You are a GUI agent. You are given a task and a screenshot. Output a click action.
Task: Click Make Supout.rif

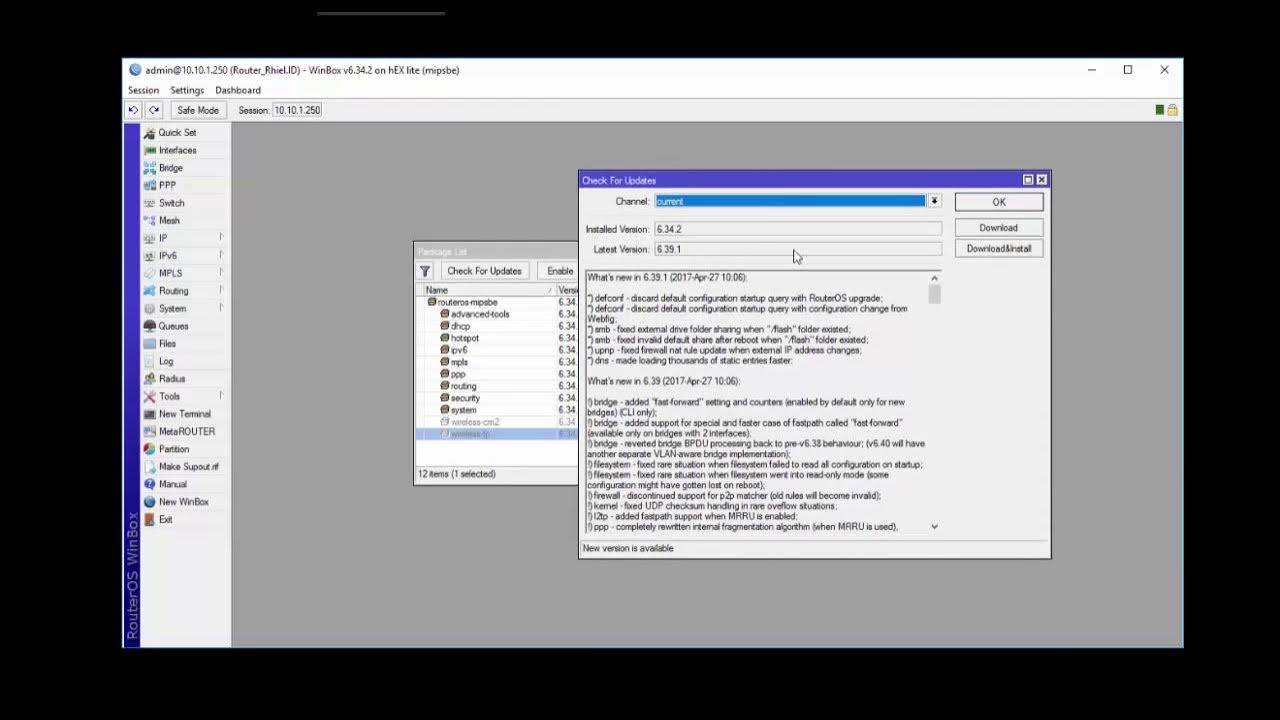coord(188,466)
